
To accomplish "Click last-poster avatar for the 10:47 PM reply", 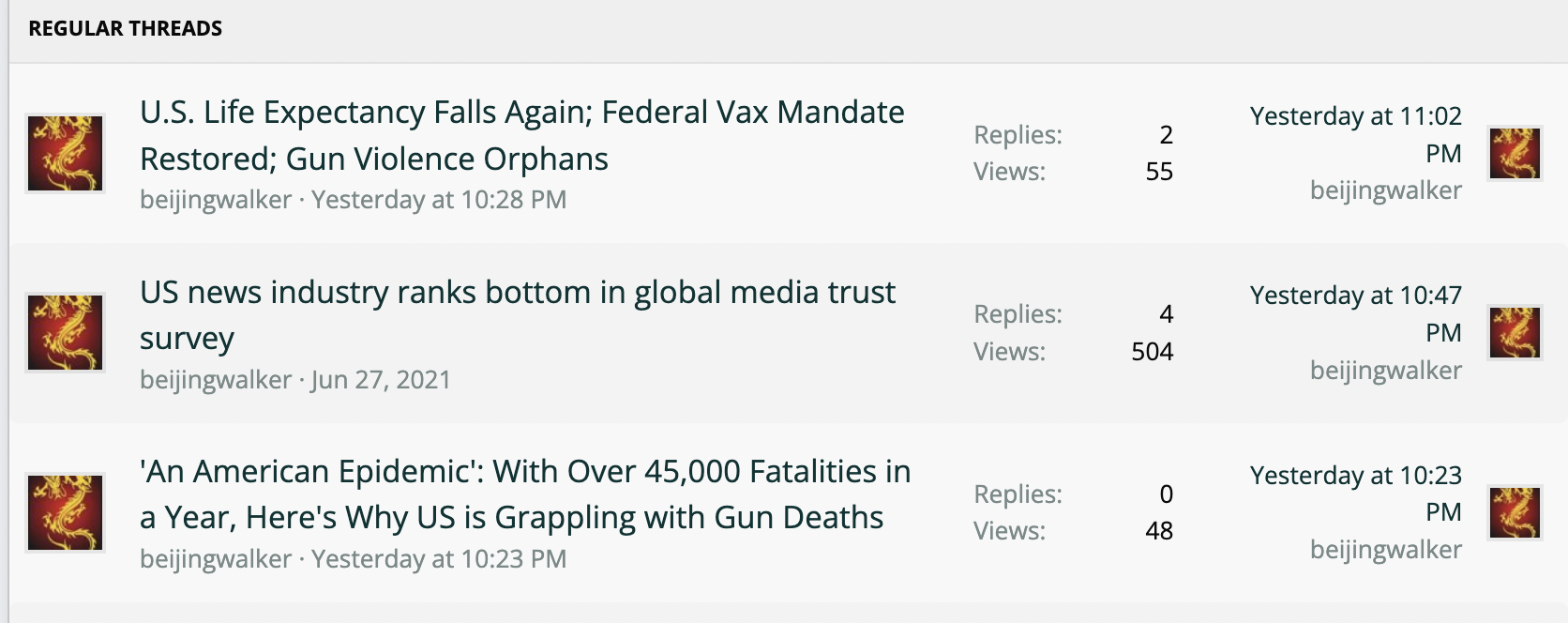I will coord(1515,332).
